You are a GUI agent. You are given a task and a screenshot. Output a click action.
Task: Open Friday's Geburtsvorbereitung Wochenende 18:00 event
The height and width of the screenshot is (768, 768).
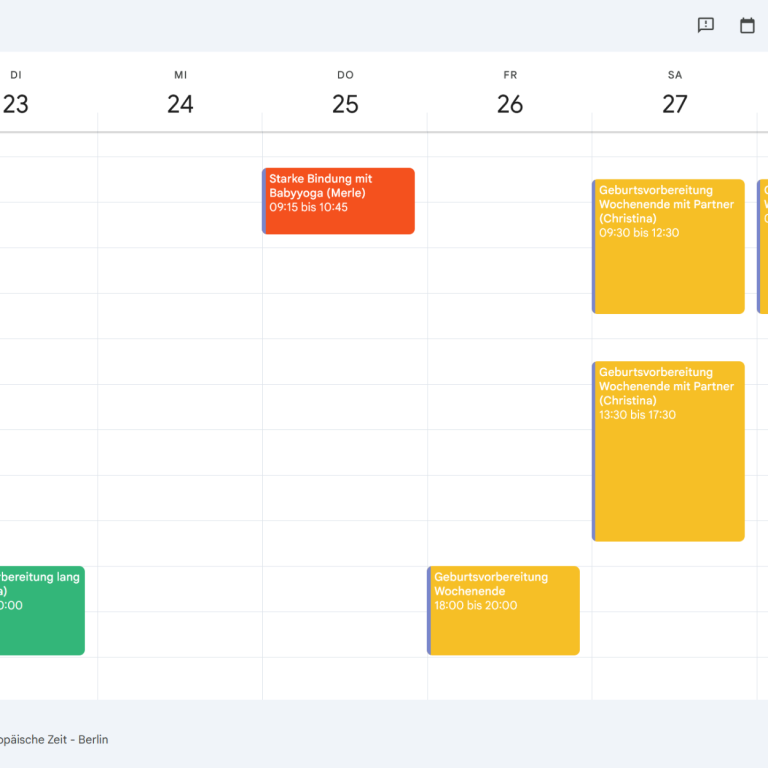click(x=505, y=611)
